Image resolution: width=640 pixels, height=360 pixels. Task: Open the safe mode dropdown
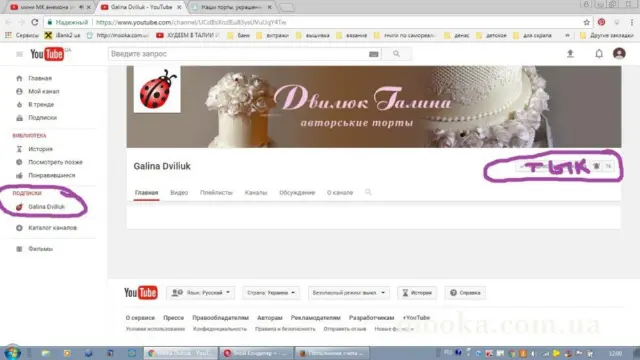pos(349,293)
